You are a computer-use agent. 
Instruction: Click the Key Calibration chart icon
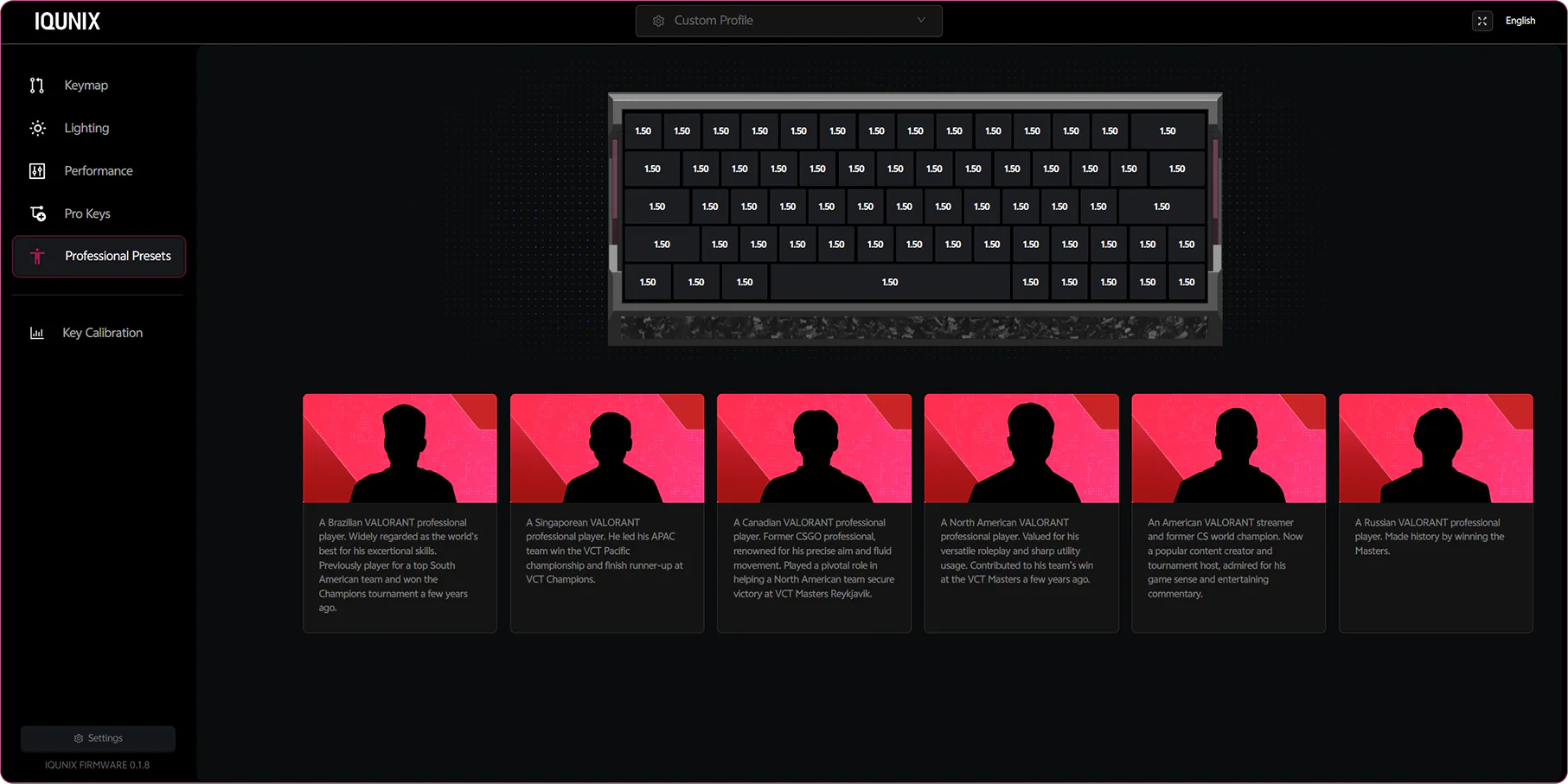pyautogui.click(x=37, y=333)
